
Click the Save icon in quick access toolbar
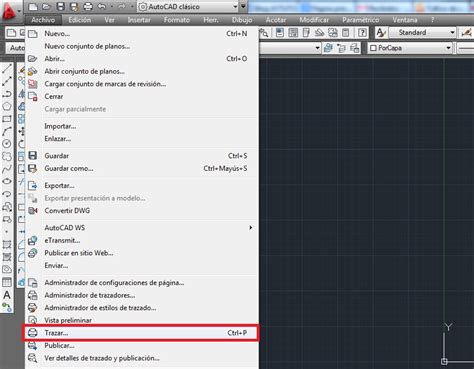60,7
